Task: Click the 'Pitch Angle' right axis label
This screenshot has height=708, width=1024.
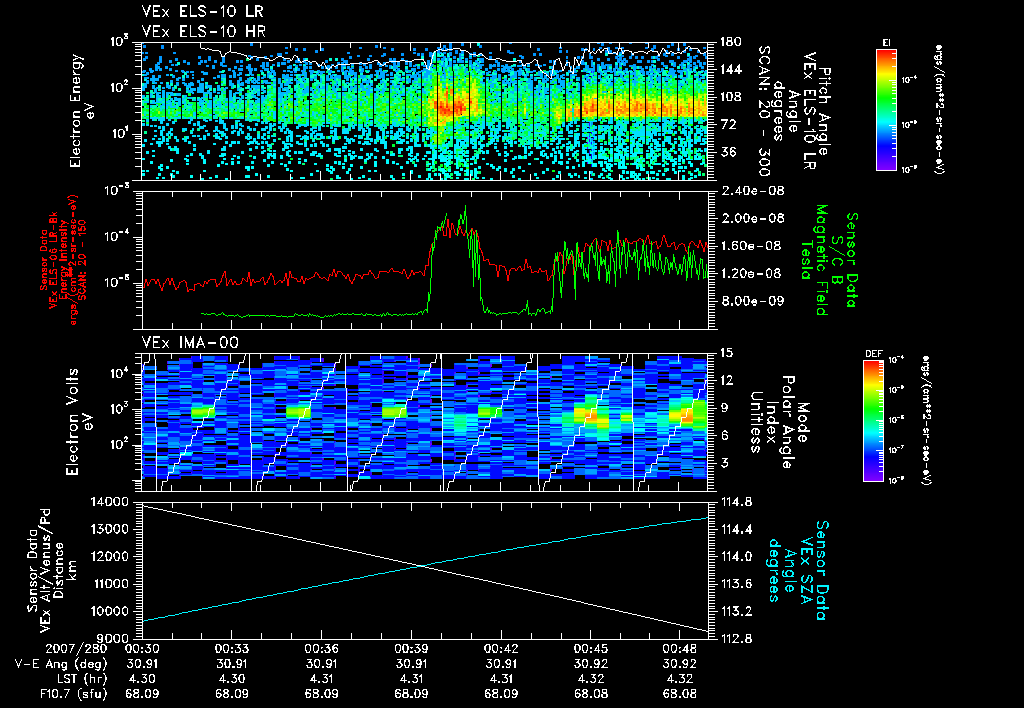Action: point(825,111)
